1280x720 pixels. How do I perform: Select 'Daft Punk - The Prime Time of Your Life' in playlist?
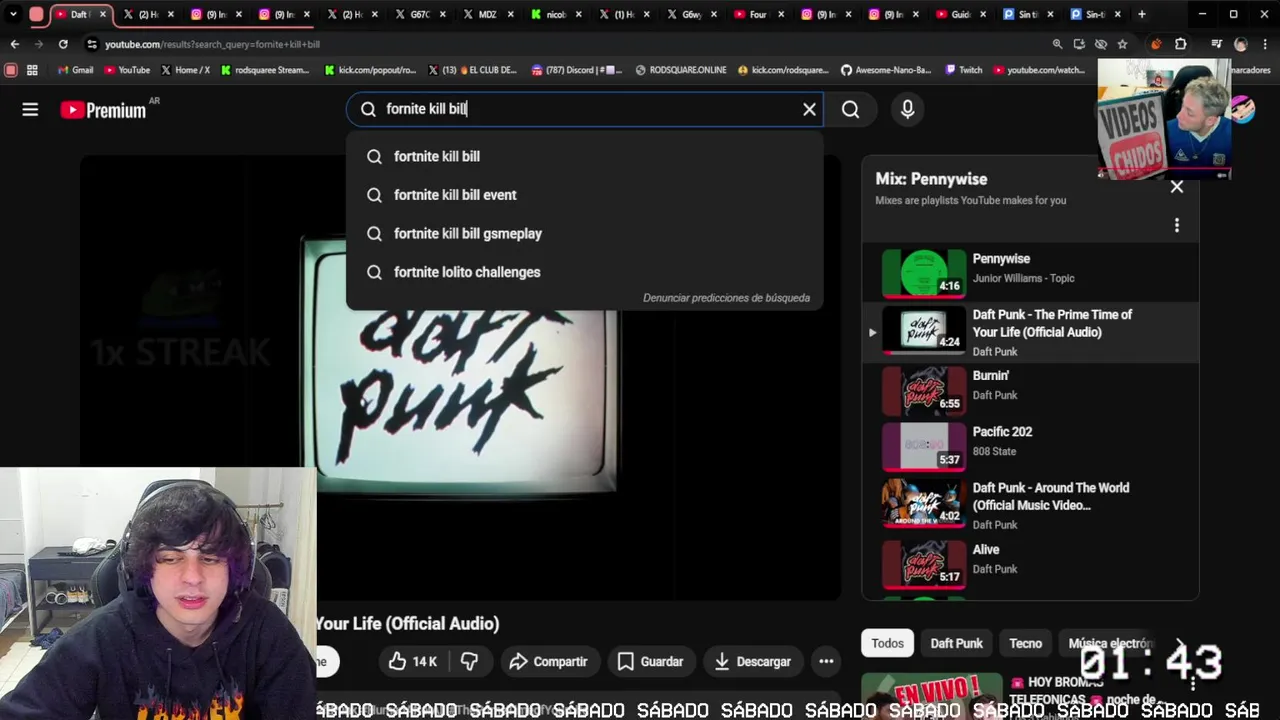tap(1030, 332)
